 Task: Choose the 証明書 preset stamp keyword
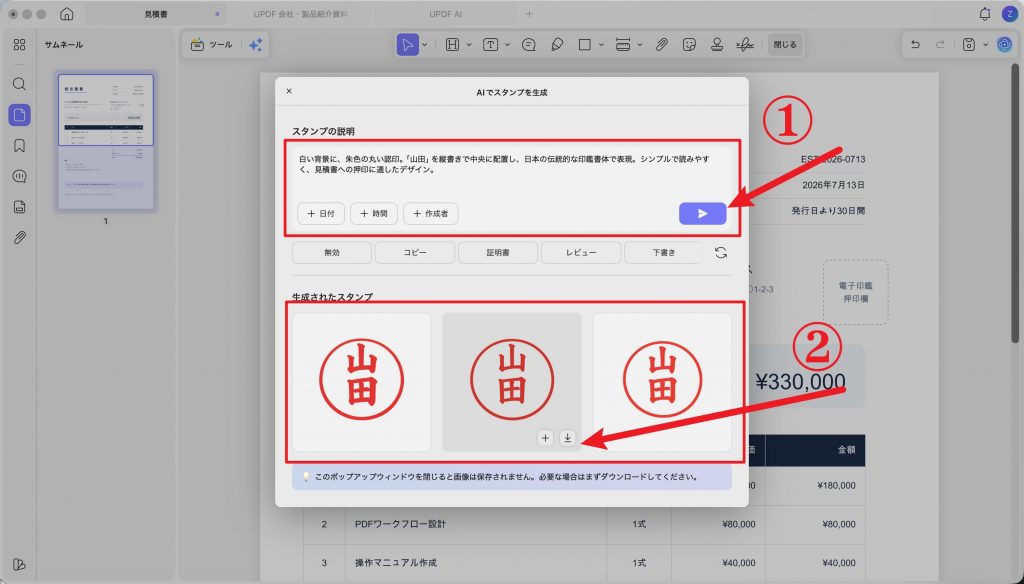pyautogui.click(x=498, y=253)
